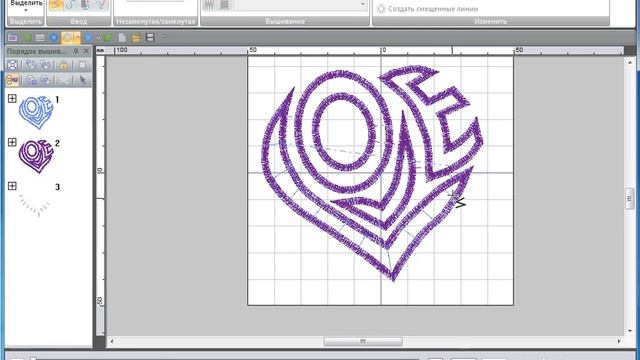Close the Порядок вышивания panel
640x360 pixels.
tap(86, 51)
